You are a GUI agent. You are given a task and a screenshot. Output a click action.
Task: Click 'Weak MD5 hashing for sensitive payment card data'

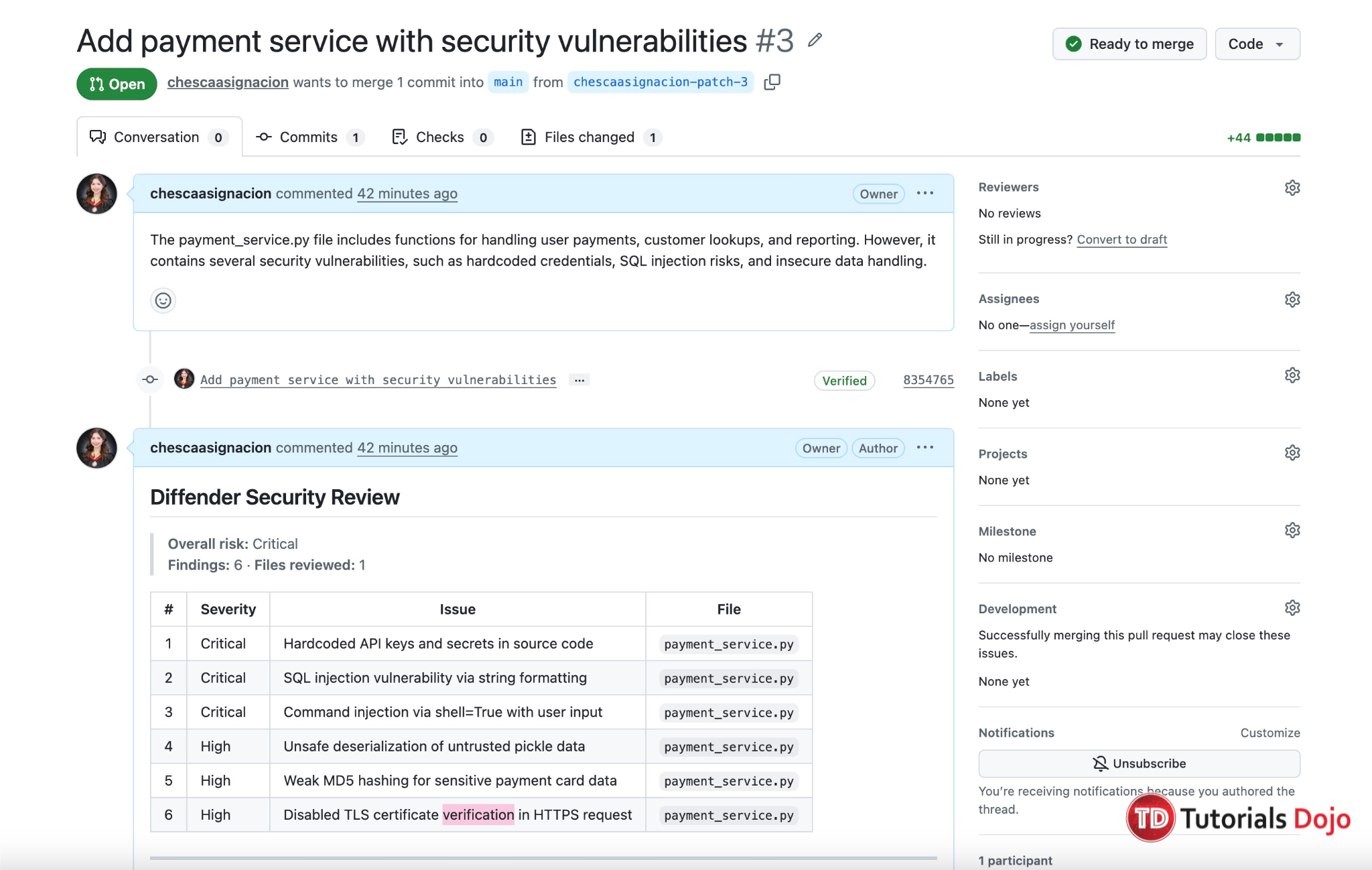450,780
